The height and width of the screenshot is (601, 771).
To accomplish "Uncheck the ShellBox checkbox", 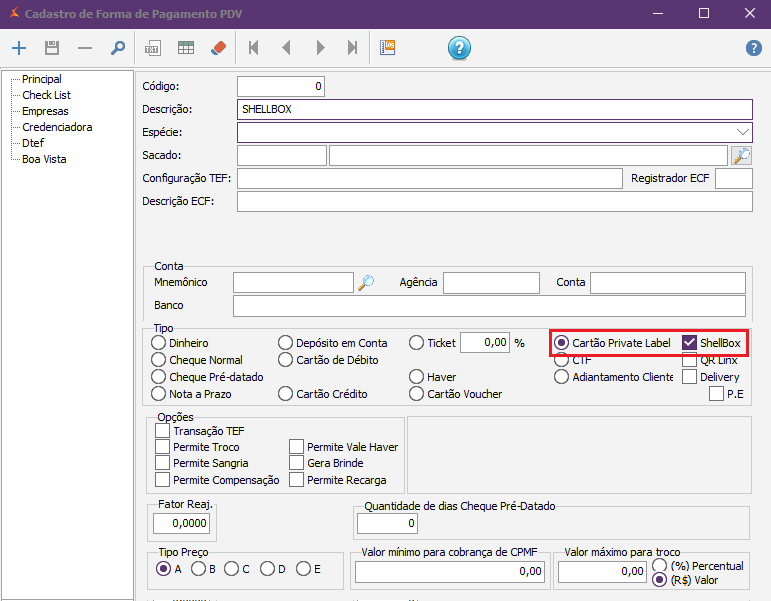I will 689,343.
